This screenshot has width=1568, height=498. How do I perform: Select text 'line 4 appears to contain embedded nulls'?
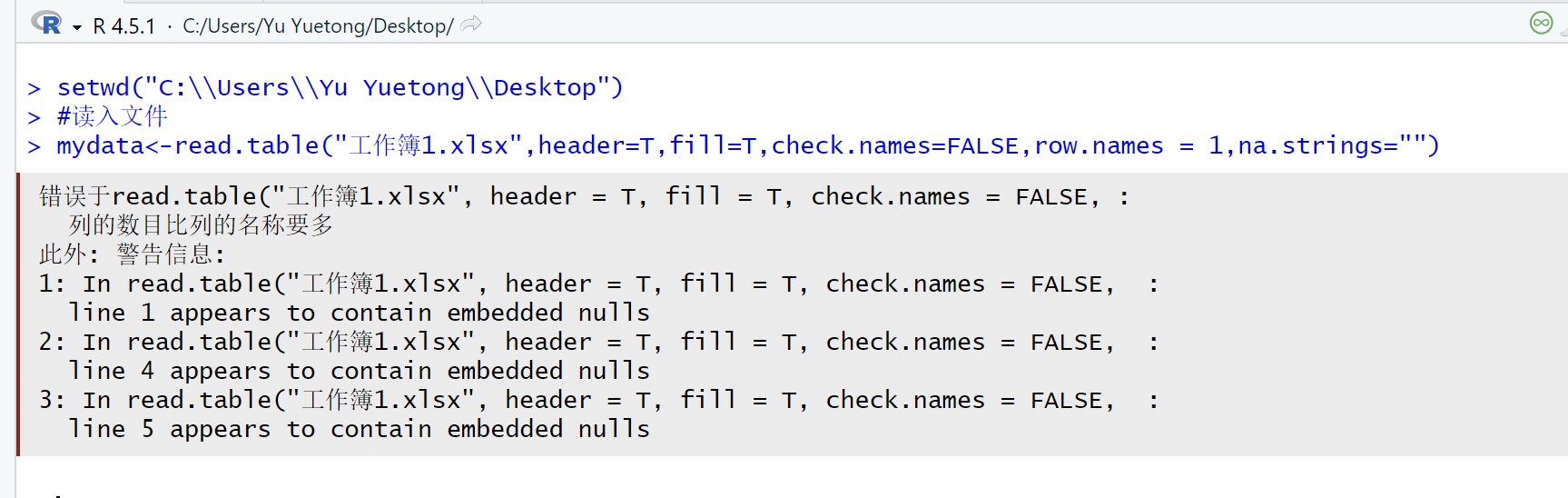click(360, 371)
